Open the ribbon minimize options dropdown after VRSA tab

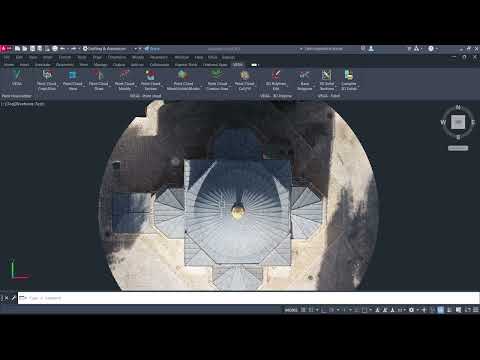258,65
